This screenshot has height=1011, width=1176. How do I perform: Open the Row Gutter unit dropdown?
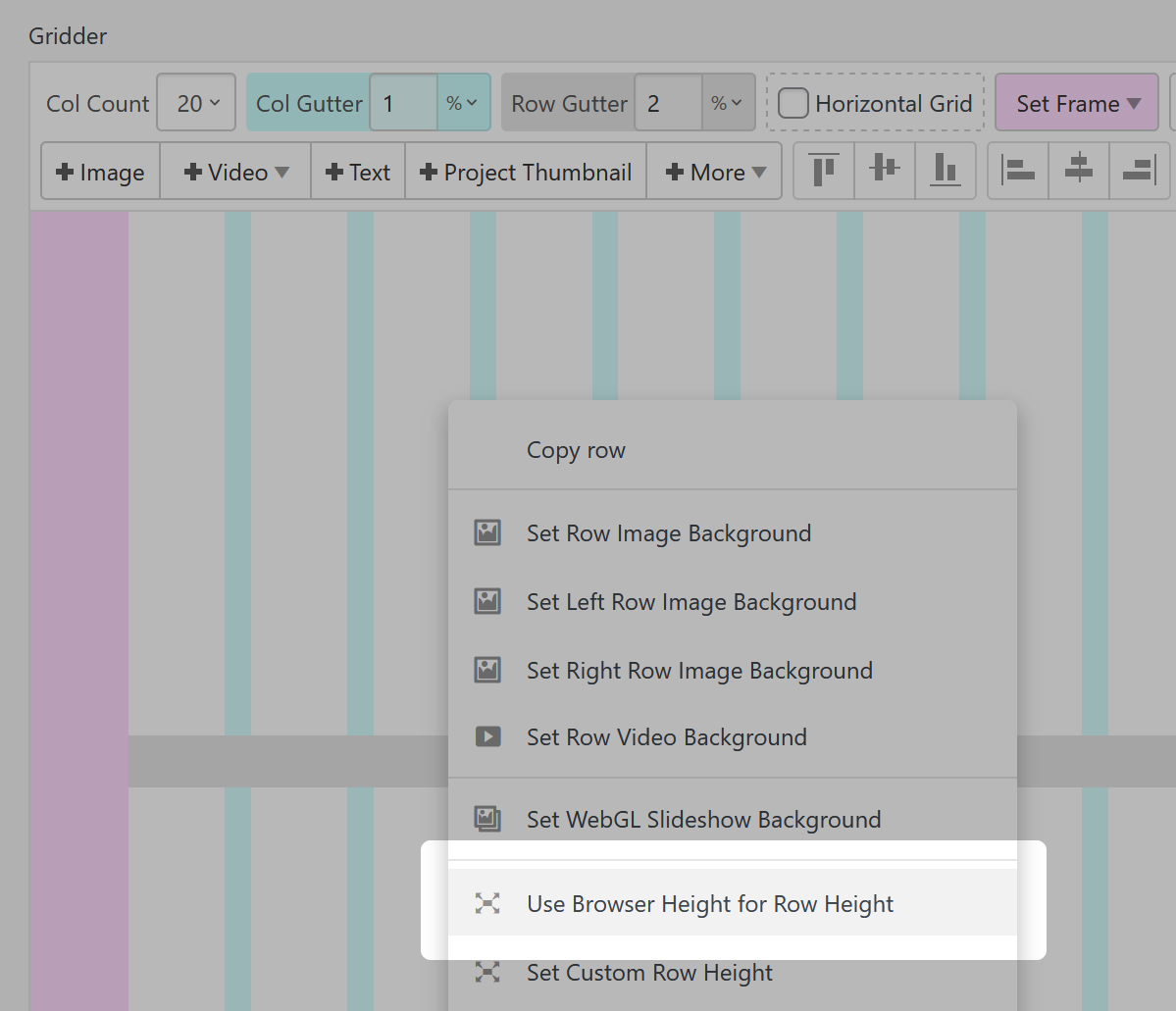click(x=727, y=103)
